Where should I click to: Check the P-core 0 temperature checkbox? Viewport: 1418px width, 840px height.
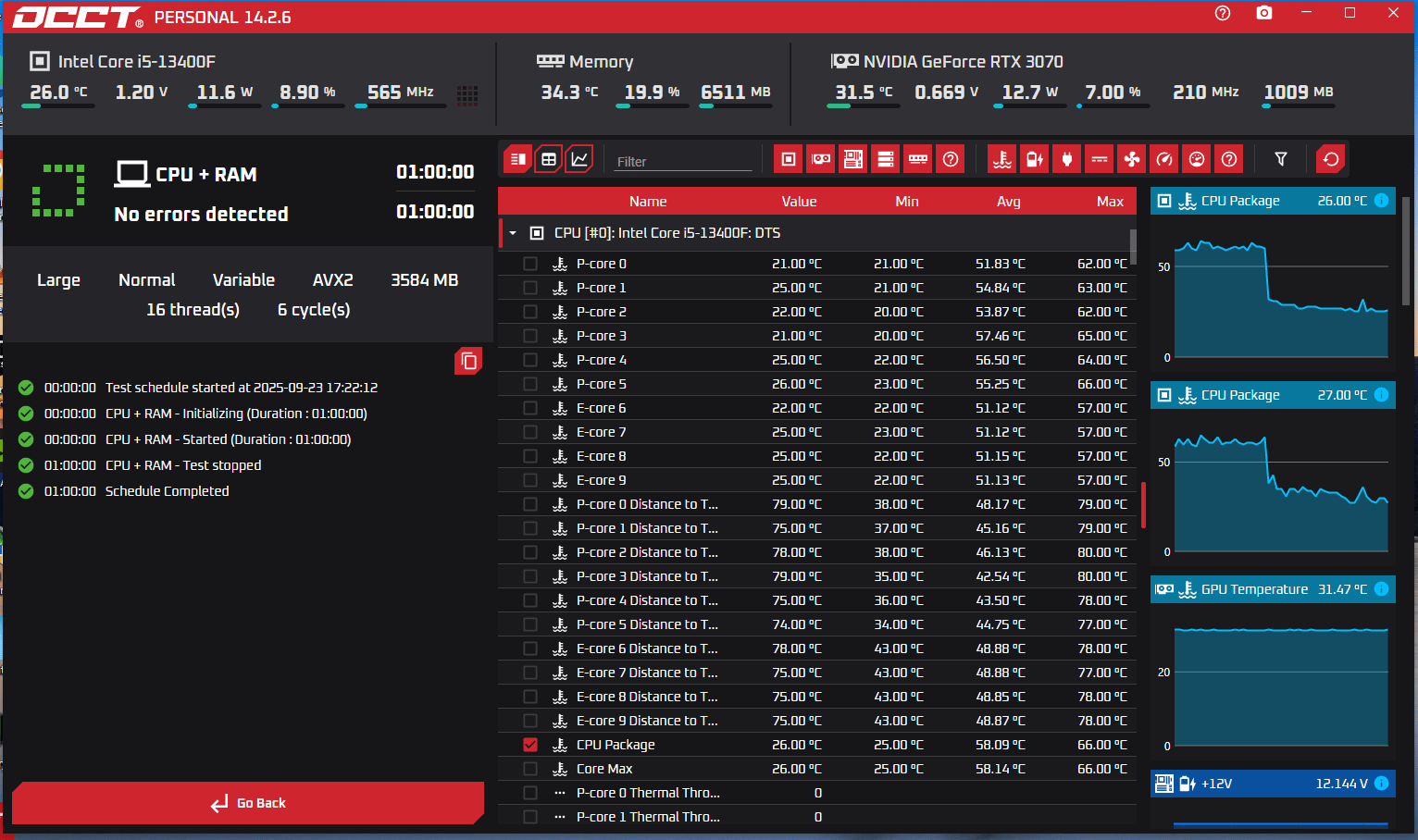pos(530,264)
